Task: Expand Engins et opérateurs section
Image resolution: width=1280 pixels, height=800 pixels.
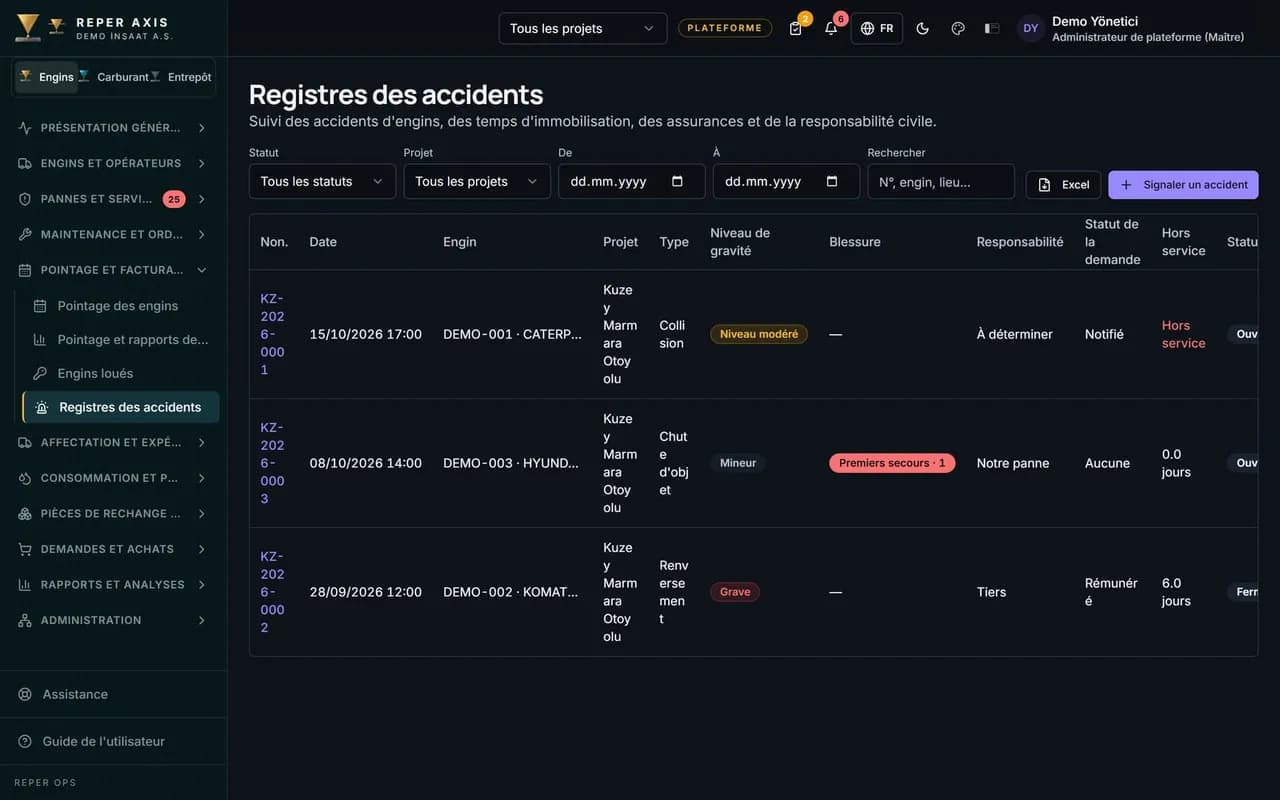Action: [113, 163]
